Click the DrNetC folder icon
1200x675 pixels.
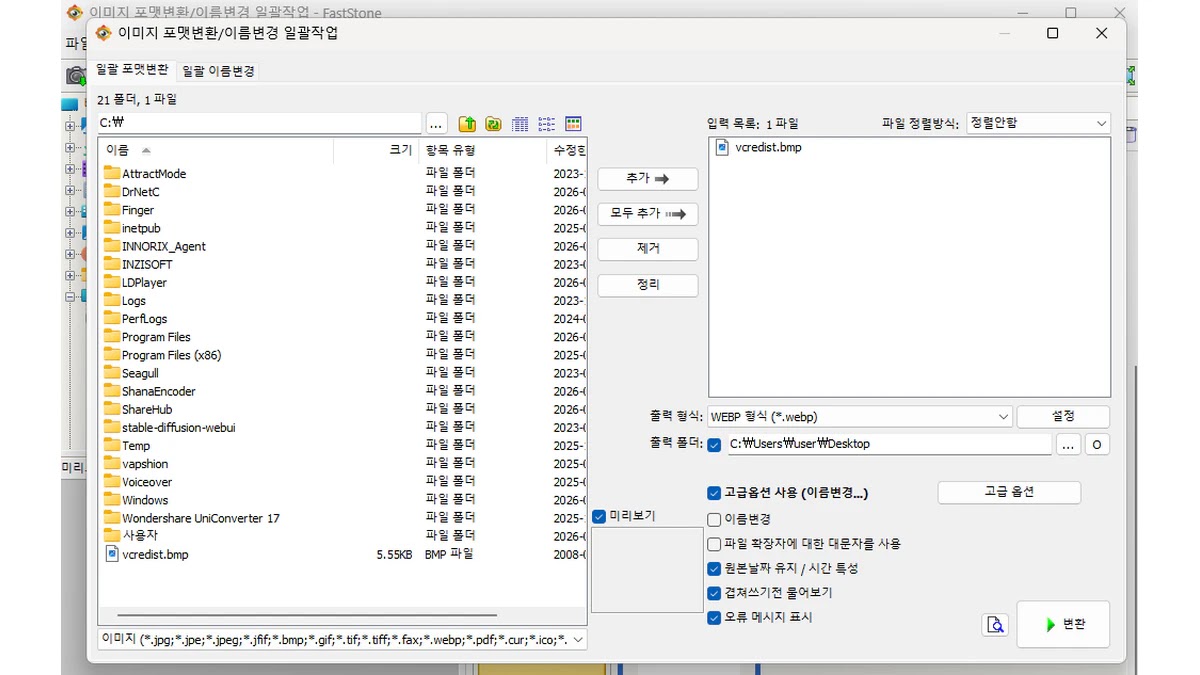(x=112, y=191)
